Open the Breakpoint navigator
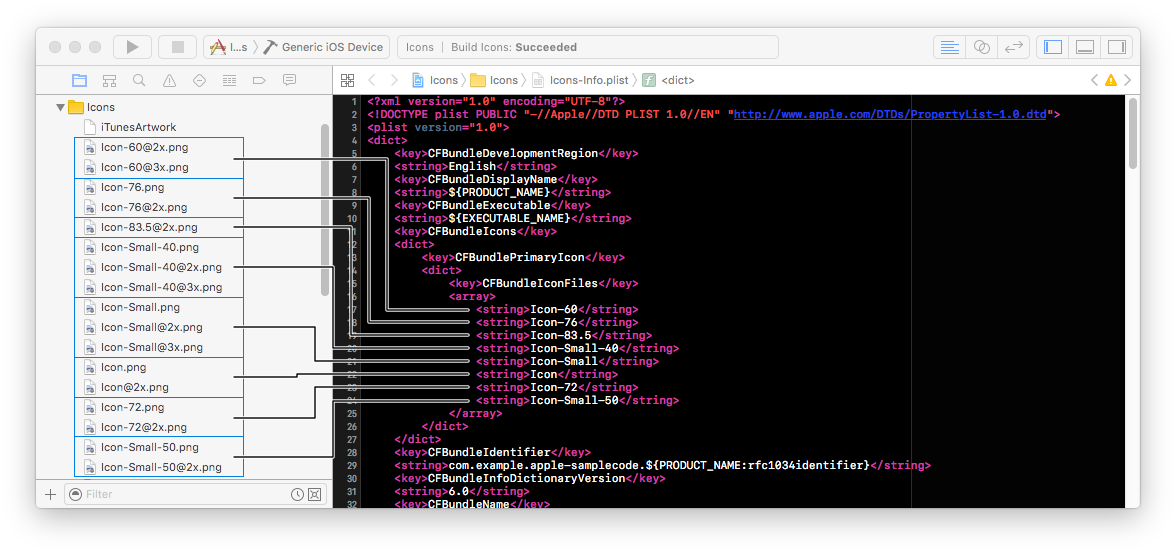Screen dimensions: 1176x552 click(259, 80)
